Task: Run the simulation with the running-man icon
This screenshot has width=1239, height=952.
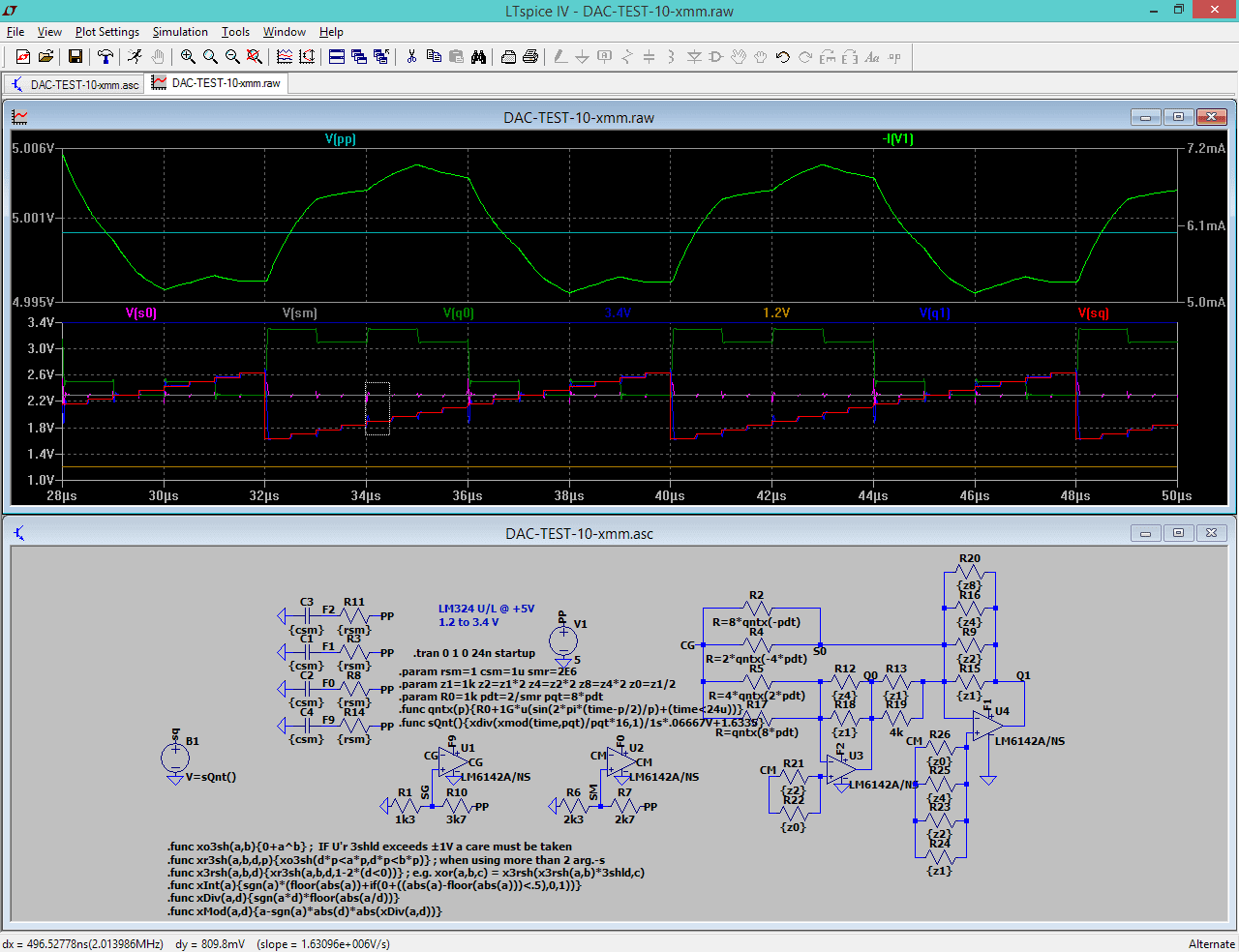Action: [x=135, y=57]
